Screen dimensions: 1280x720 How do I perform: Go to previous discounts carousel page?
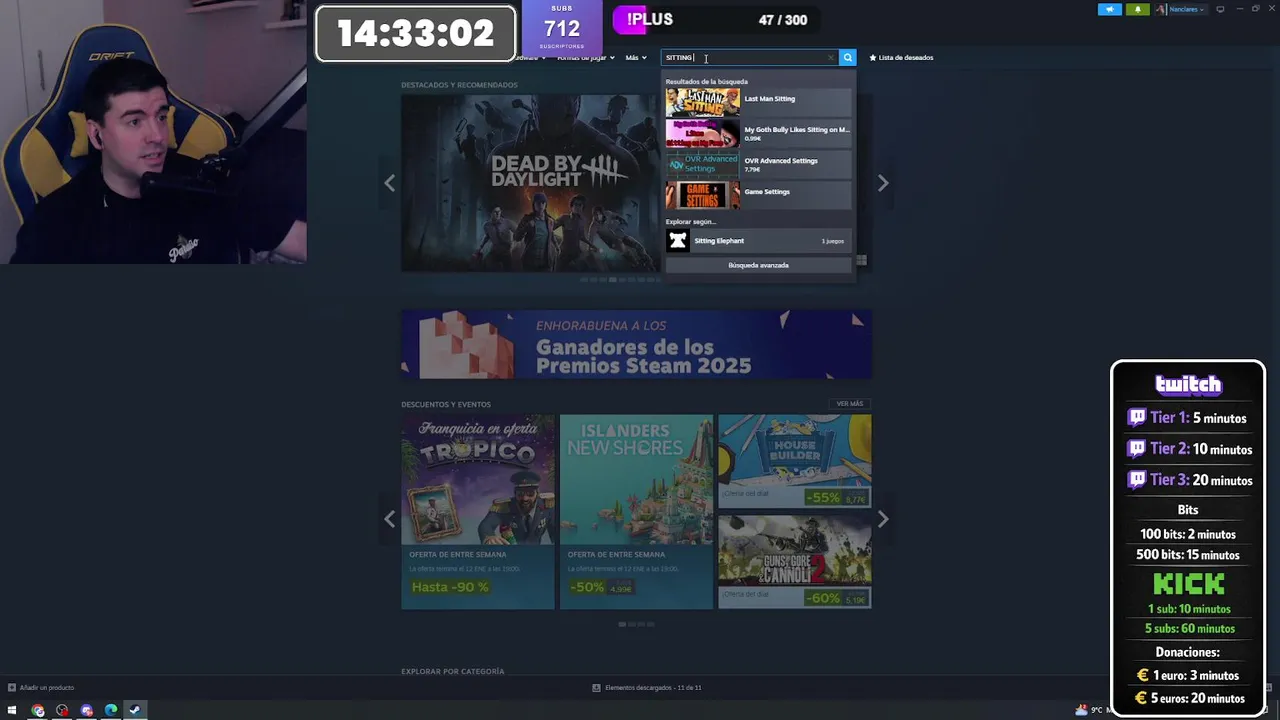click(389, 519)
